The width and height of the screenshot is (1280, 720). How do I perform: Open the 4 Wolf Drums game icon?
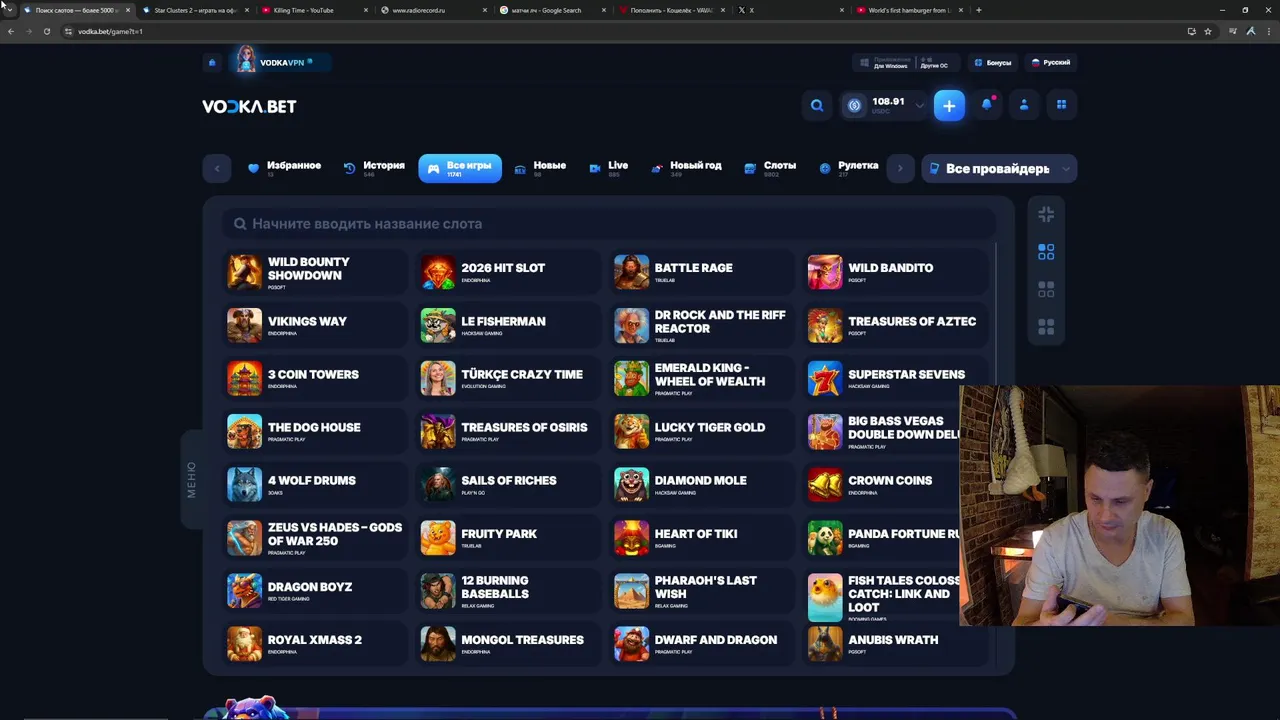pos(244,484)
